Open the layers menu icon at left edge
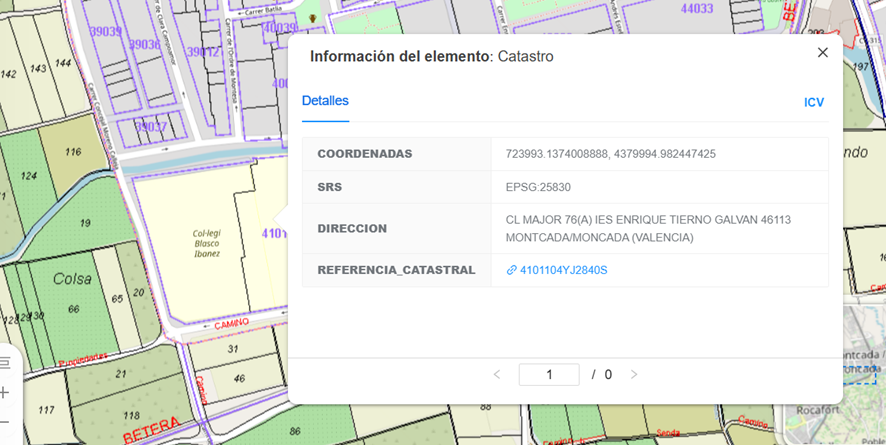 click(5, 363)
